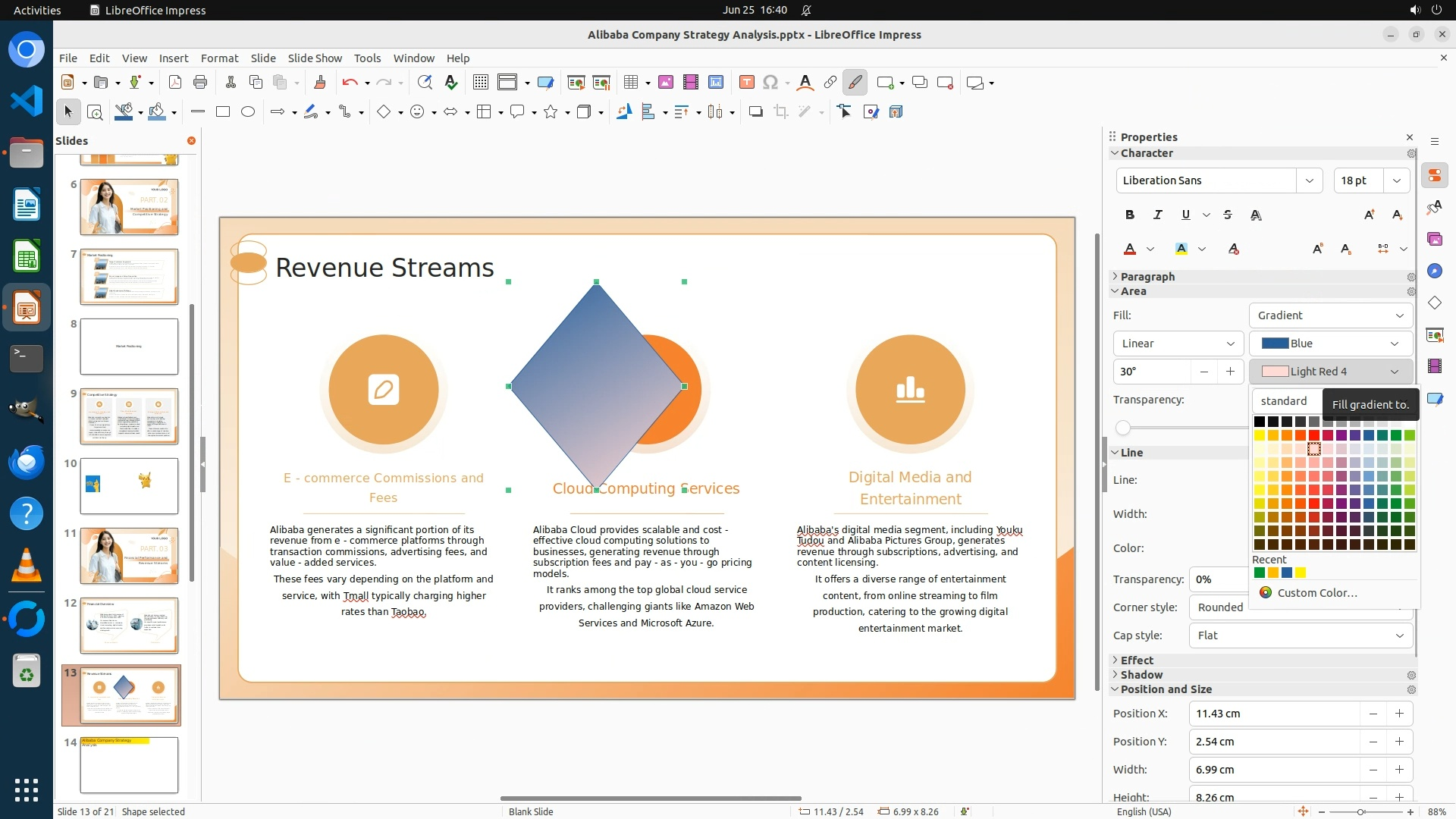Click the Shadow toggle icon in toolbar
Viewport: 1456px width, 819px height.
(755, 112)
